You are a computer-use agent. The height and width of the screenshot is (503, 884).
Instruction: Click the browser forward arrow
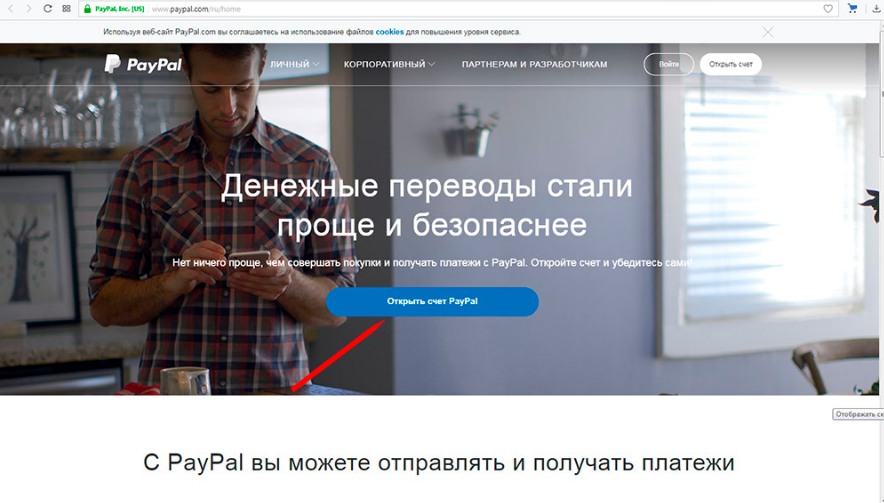click(29, 8)
